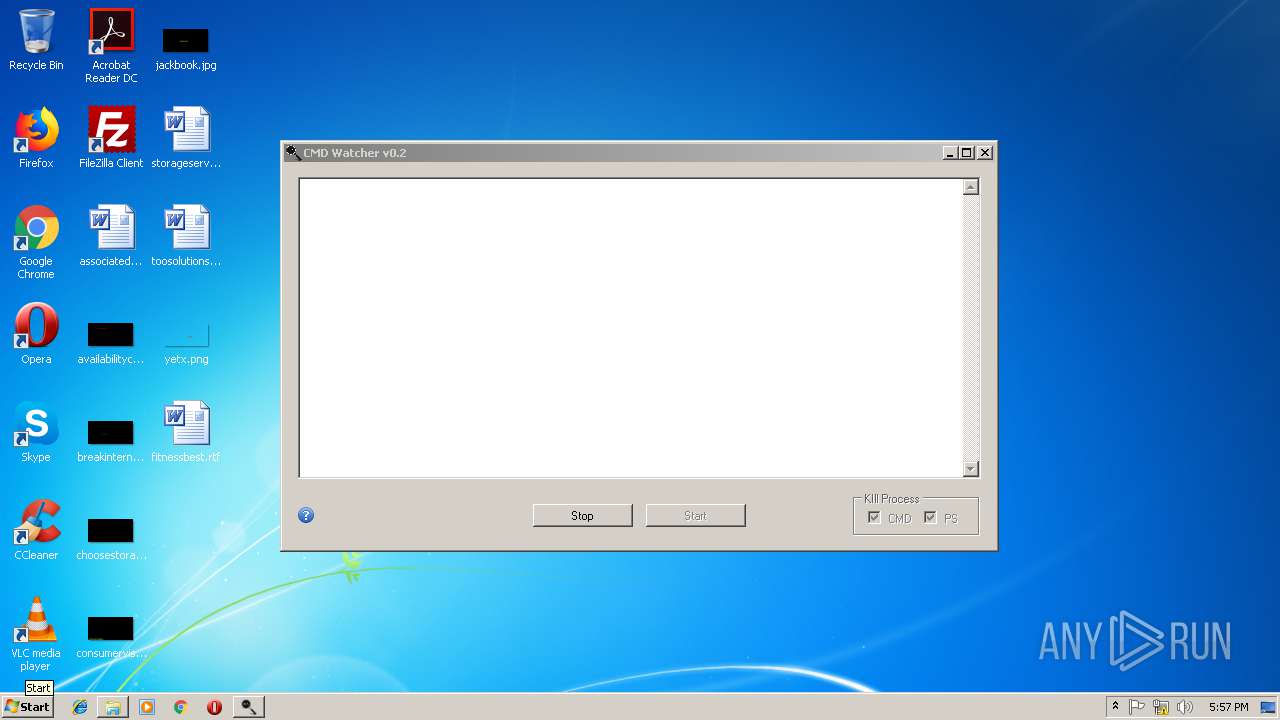Open Windows Media Player from the taskbar
1280x720 pixels.
(x=147, y=707)
